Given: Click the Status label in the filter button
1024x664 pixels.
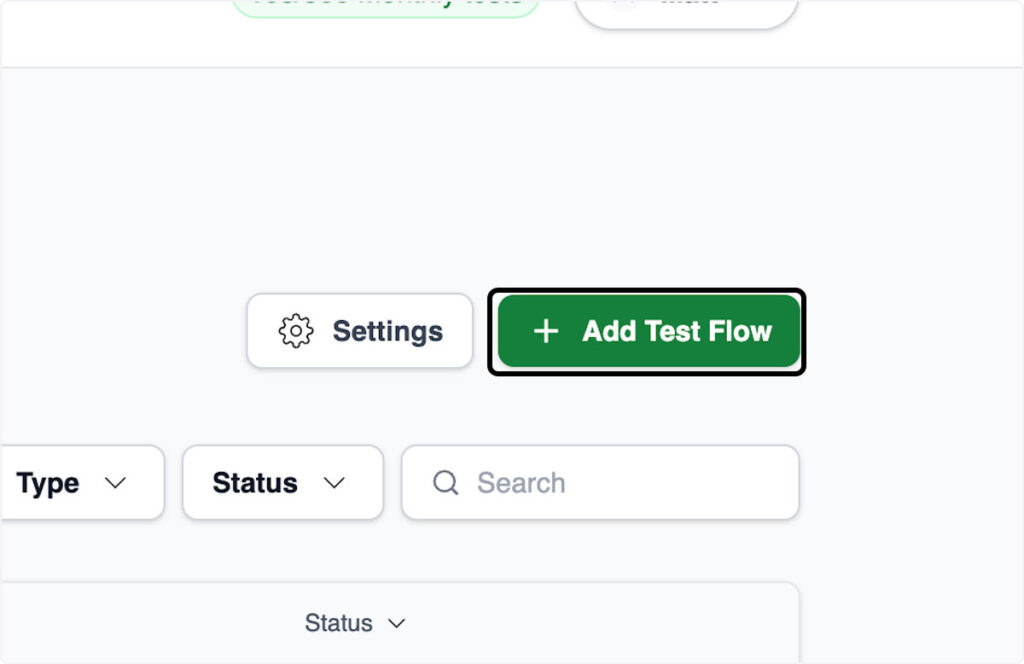Looking at the screenshot, I should pyautogui.click(x=255, y=483).
